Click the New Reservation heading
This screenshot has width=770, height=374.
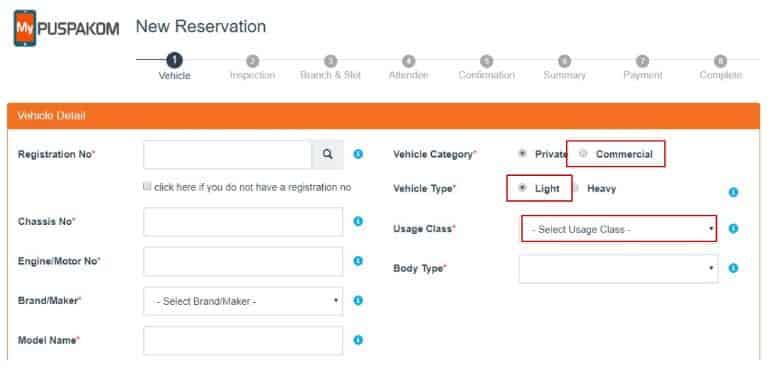[x=201, y=26]
